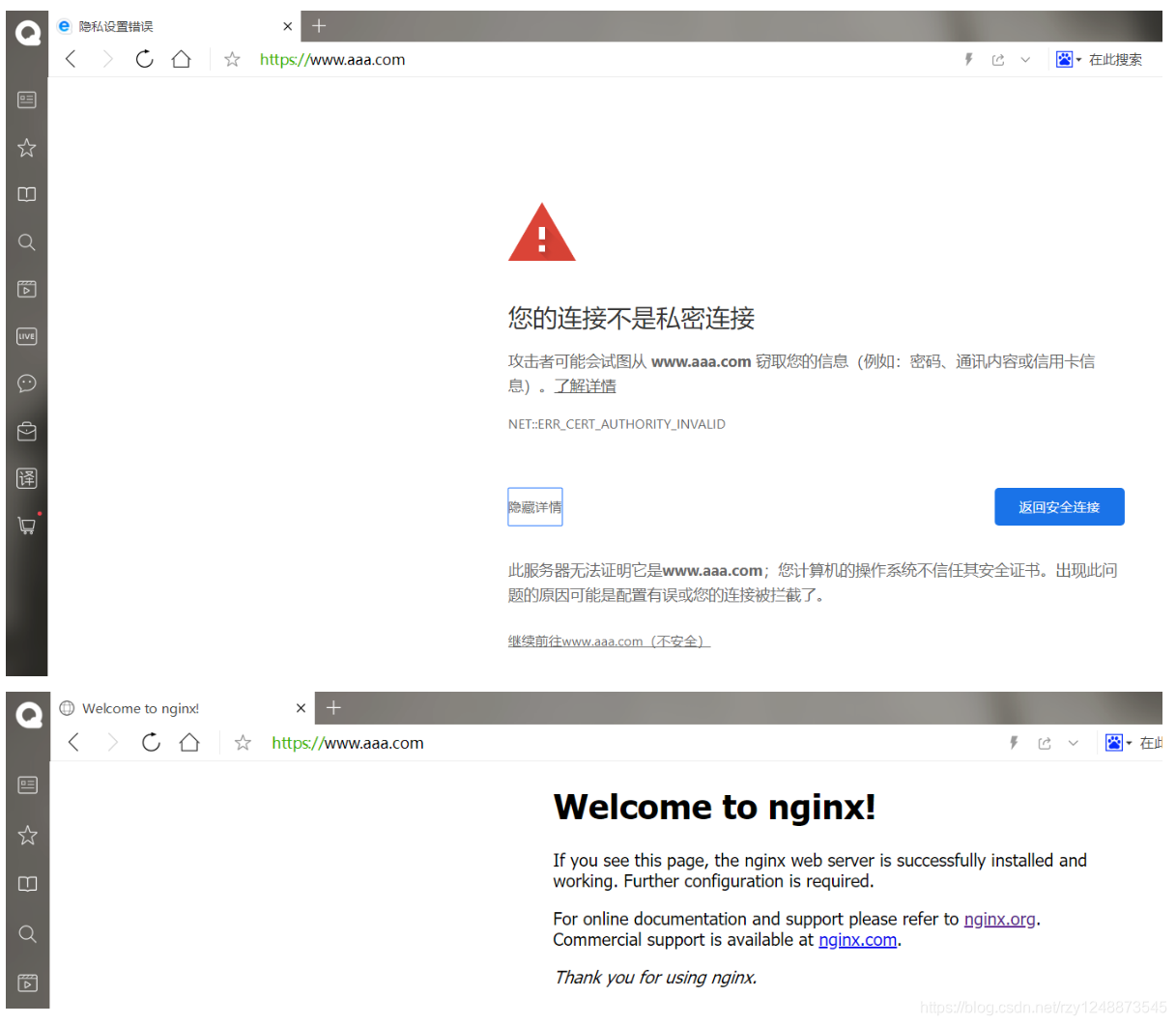Click 继续前往www.aaa.com（不安全） link

609,641
